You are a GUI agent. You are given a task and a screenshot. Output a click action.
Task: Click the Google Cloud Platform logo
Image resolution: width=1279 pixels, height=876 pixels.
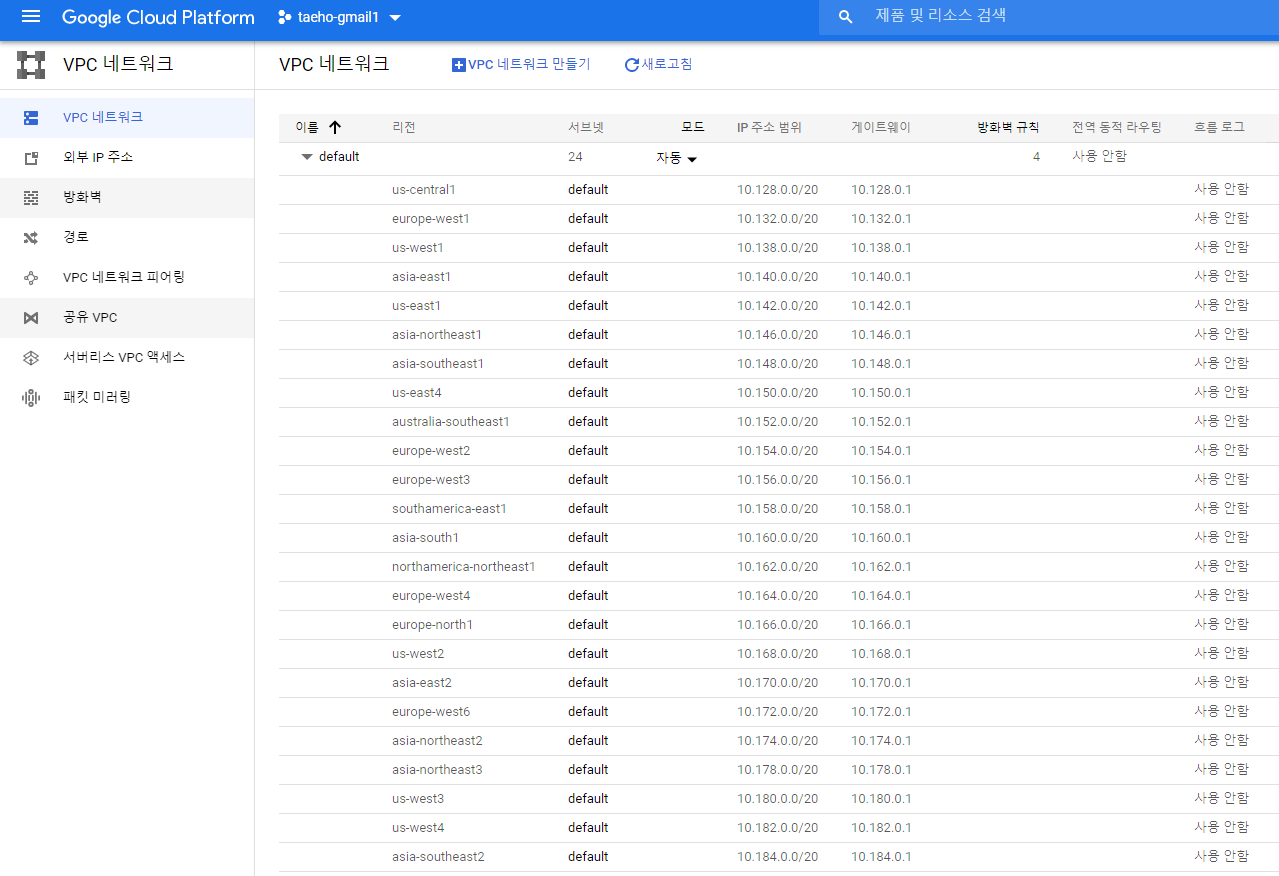[x=157, y=17]
